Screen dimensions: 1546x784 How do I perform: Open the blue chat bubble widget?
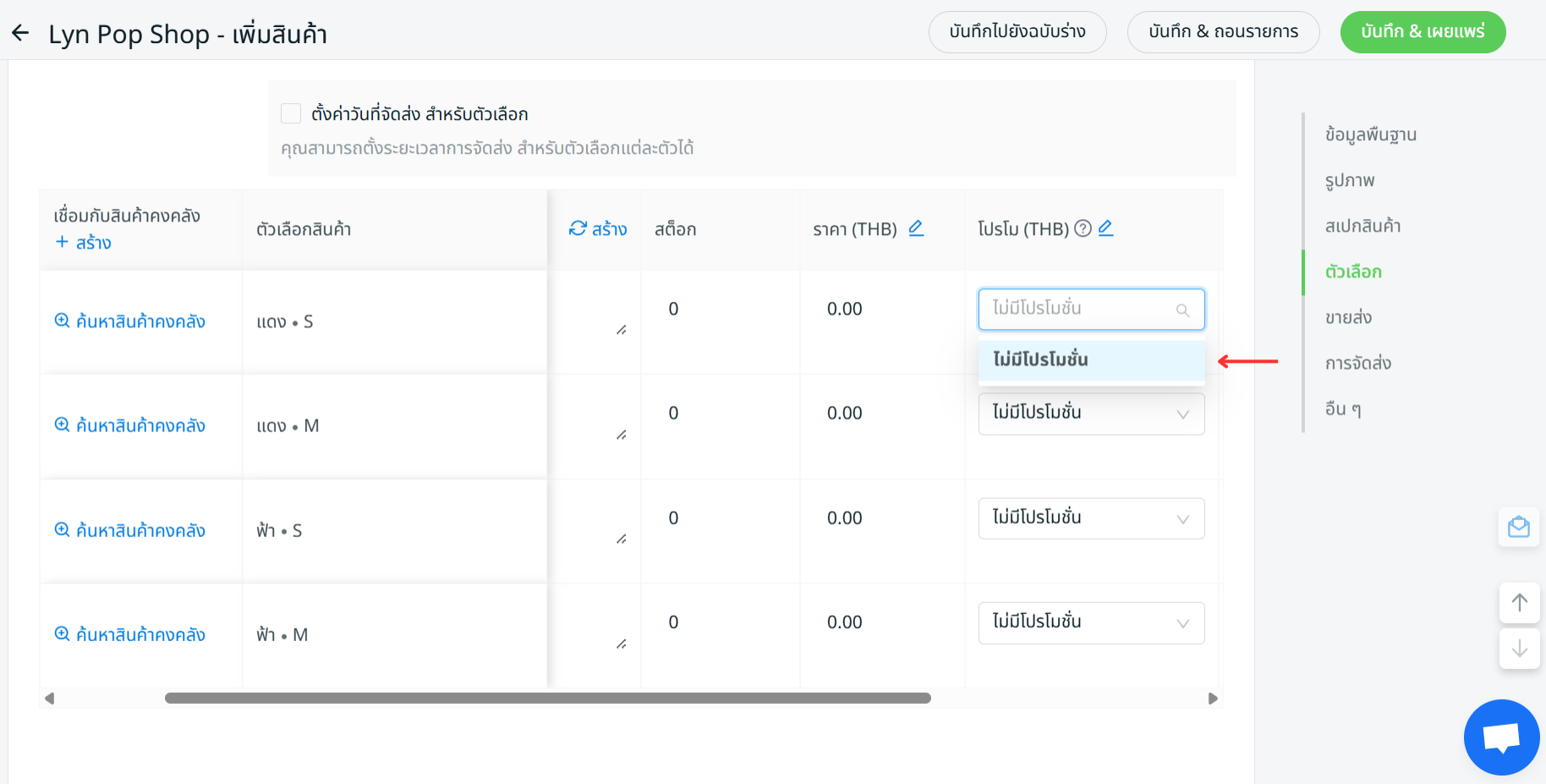tap(1501, 737)
